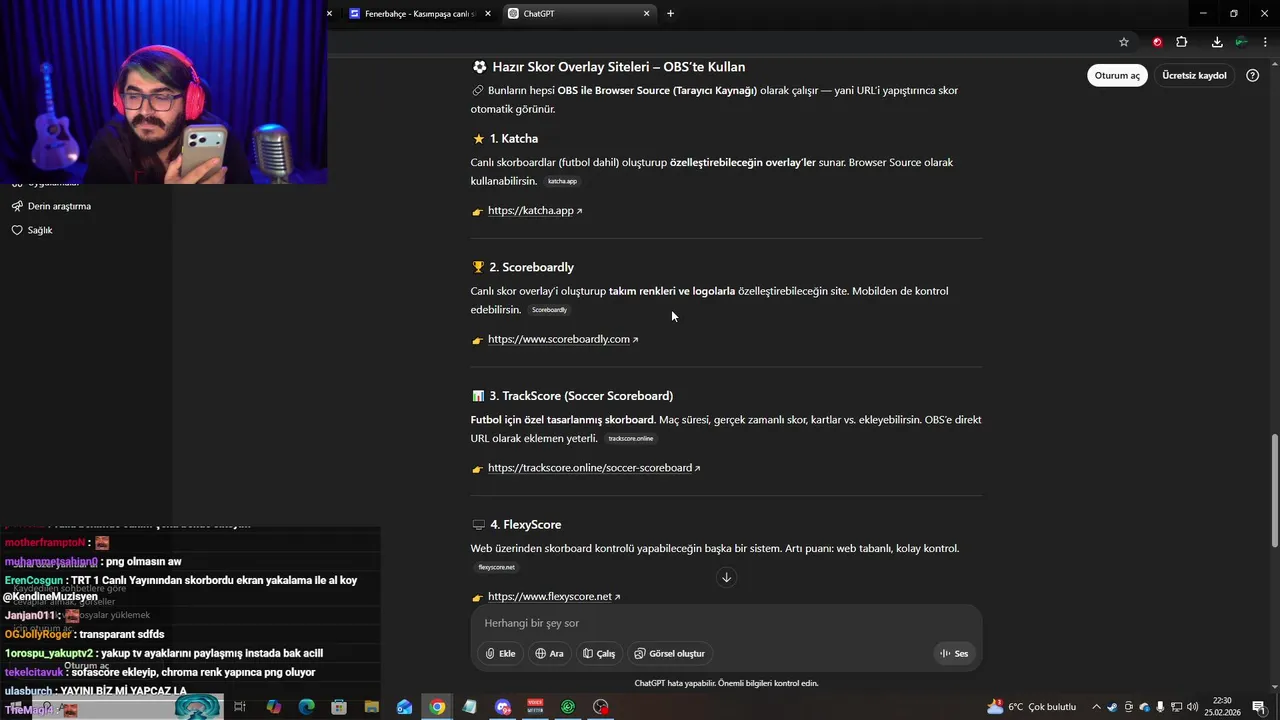This screenshot has width=1280, height=720.
Task: Open the clock showing 22:30
Action: tap(1221, 707)
